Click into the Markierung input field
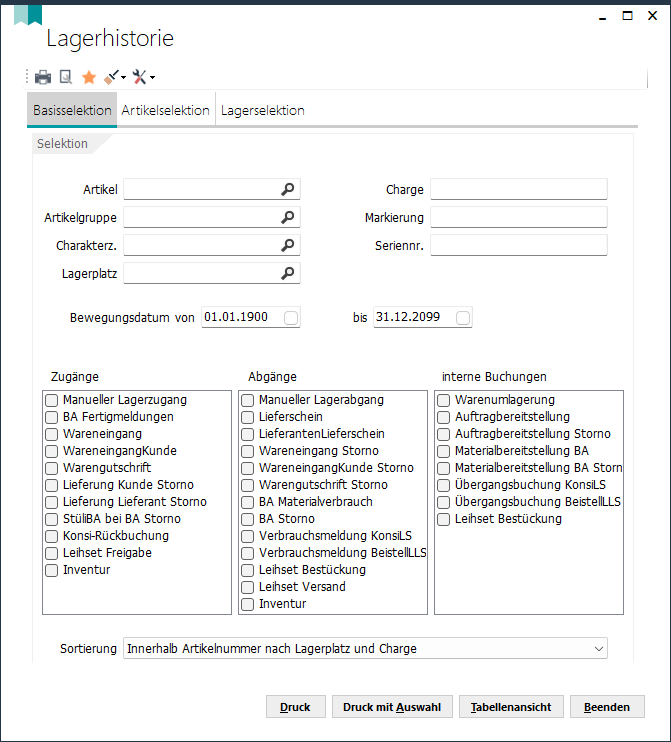671x742 pixels. 519,217
